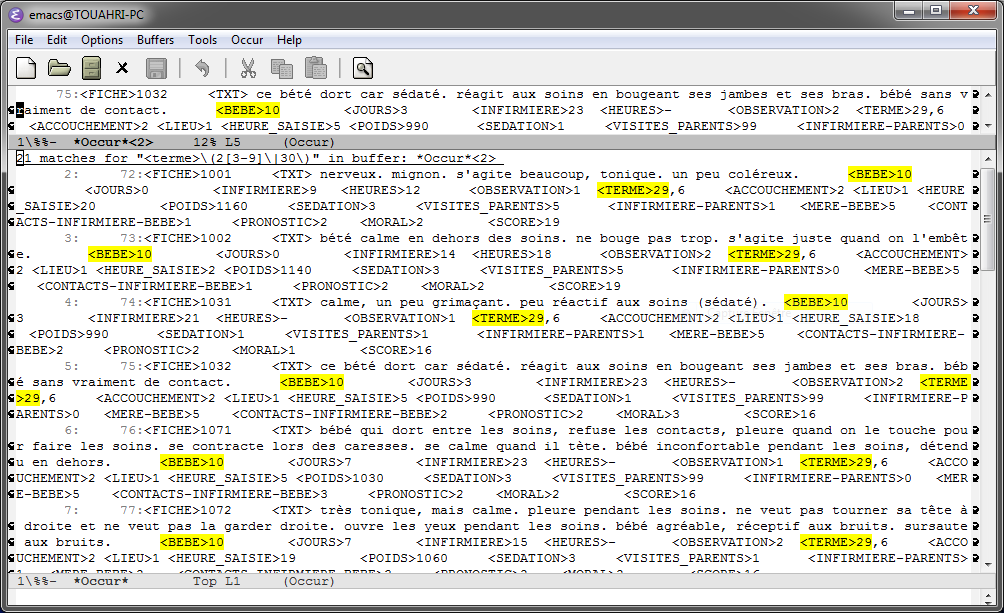The height and width of the screenshot is (613, 1004).
Task: Open the Edit menu
Action: (x=56, y=40)
